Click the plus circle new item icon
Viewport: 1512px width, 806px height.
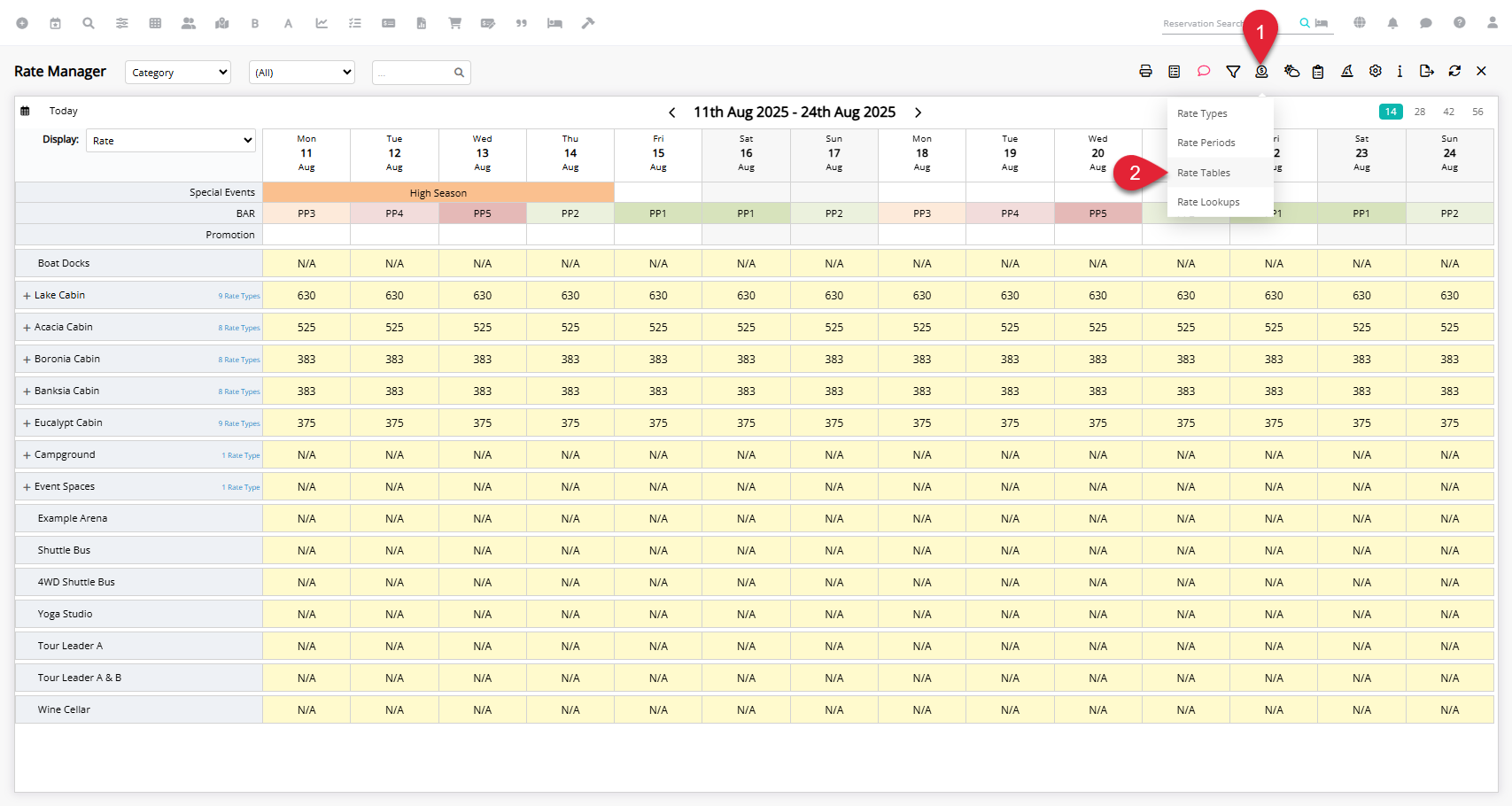click(x=22, y=23)
